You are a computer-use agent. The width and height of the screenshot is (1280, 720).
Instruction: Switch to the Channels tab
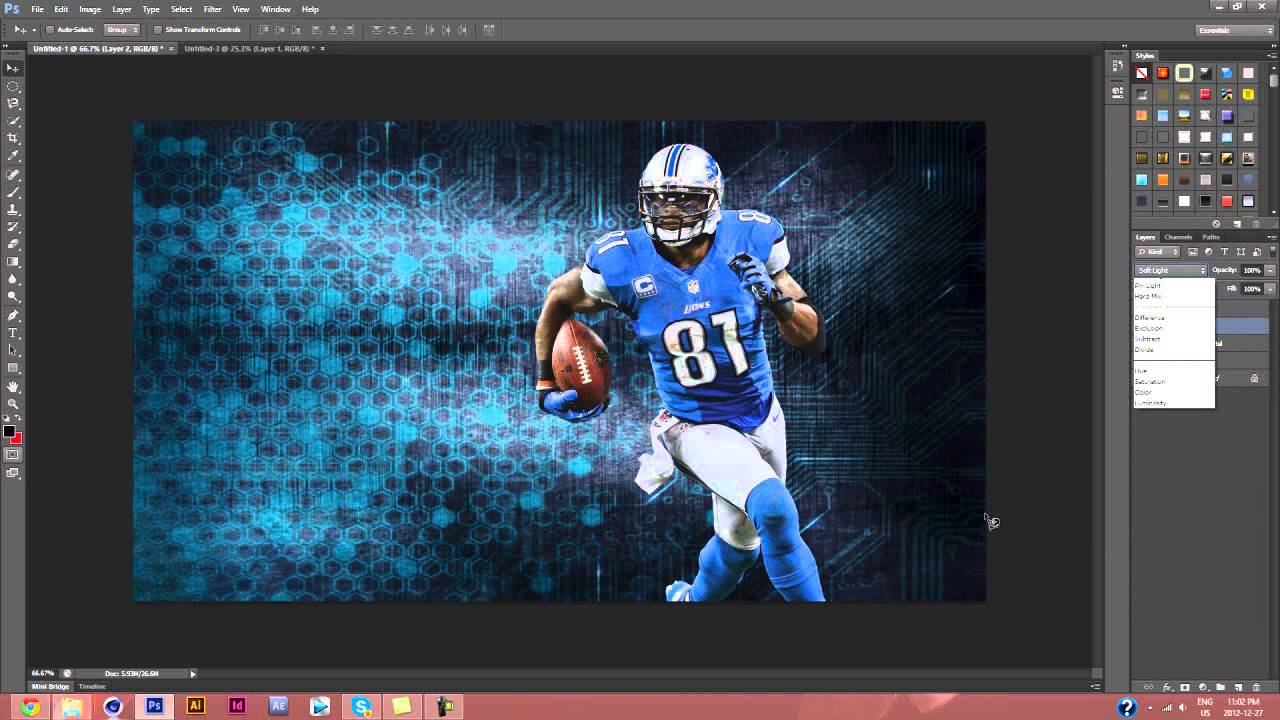[1178, 237]
